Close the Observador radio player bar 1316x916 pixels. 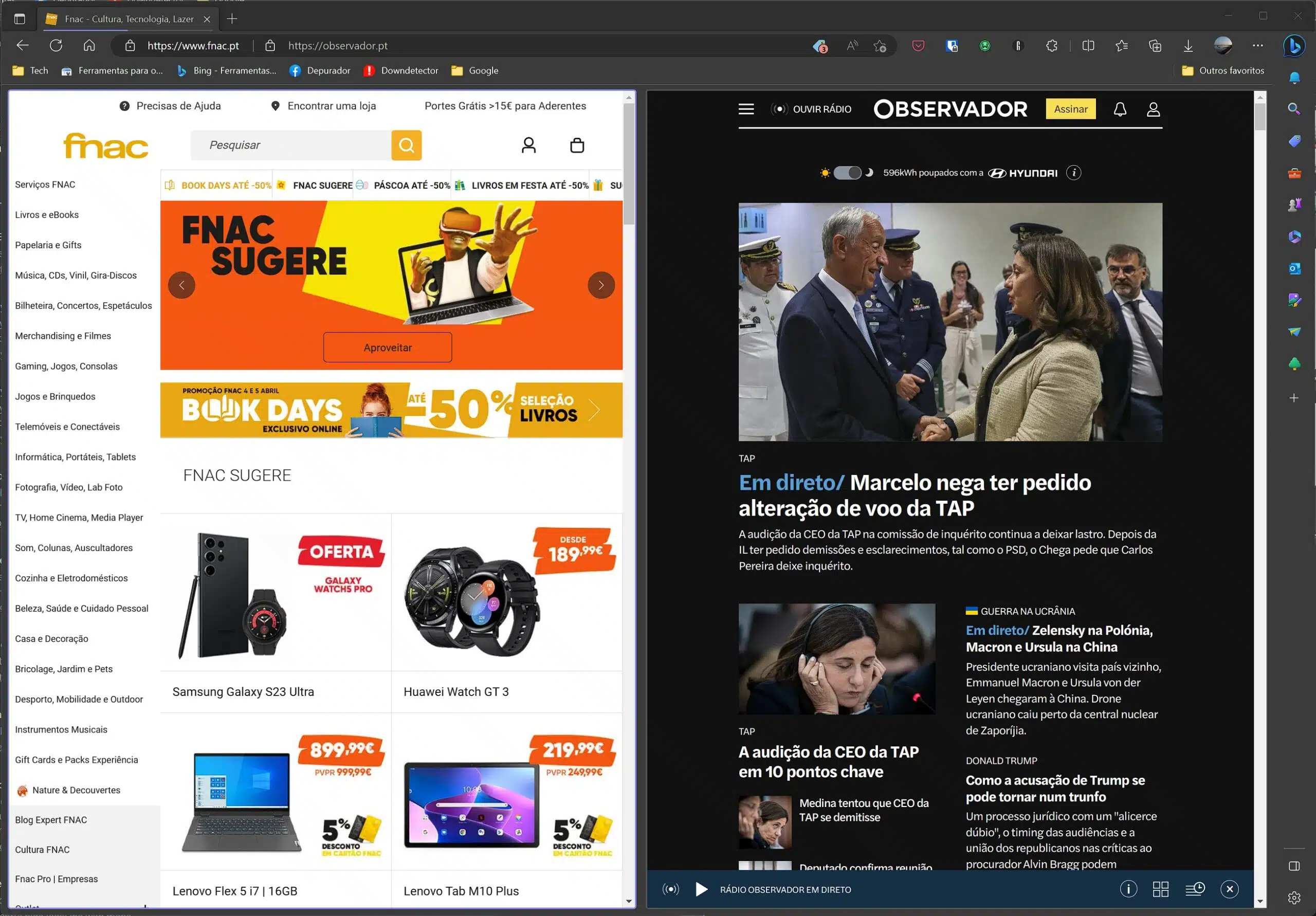1229,889
